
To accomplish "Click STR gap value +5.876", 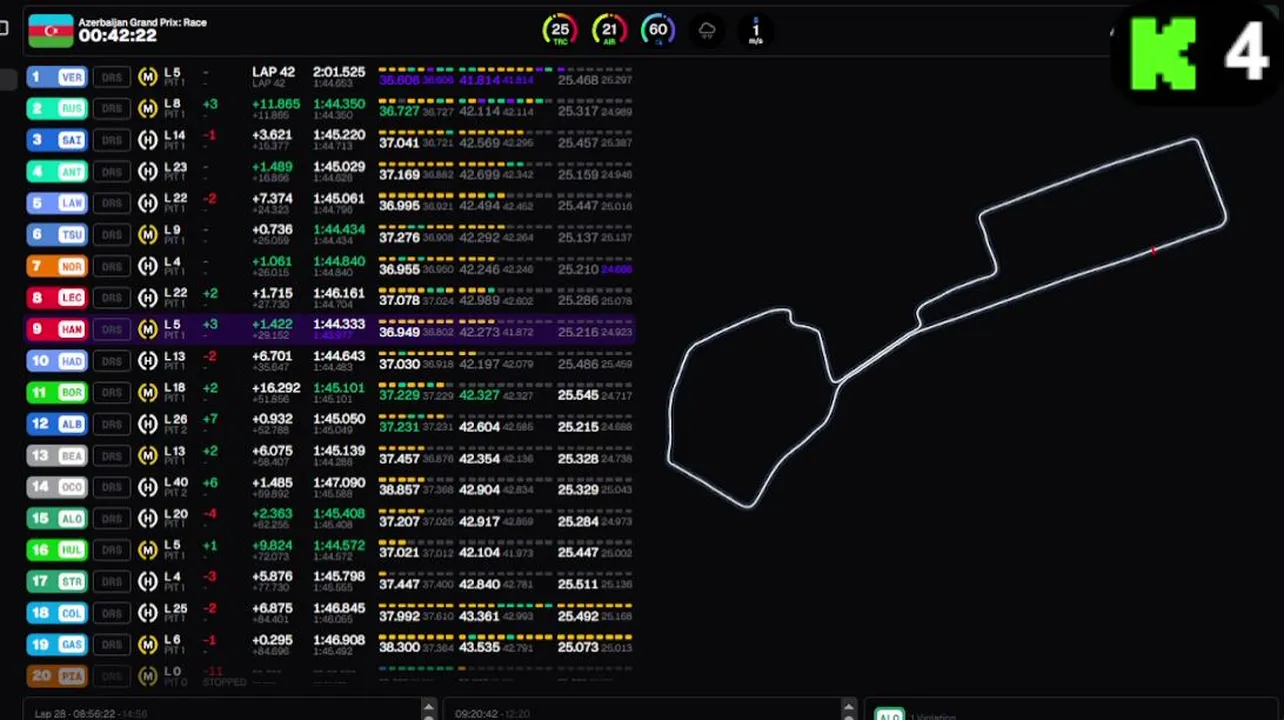I will click(x=272, y=577).
